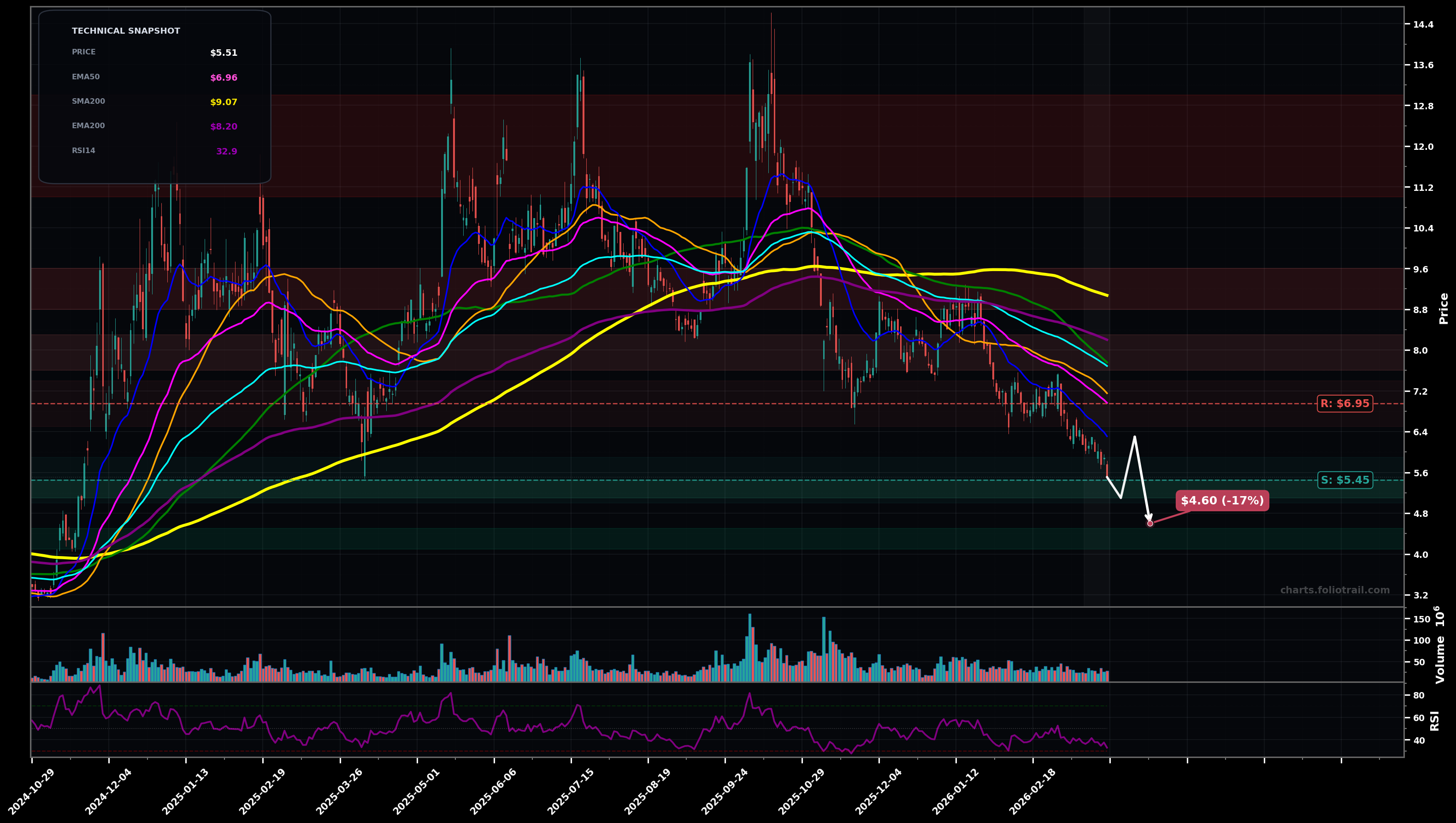
Task: Select the SMA200 value $9.07
Action: [224, 102]
